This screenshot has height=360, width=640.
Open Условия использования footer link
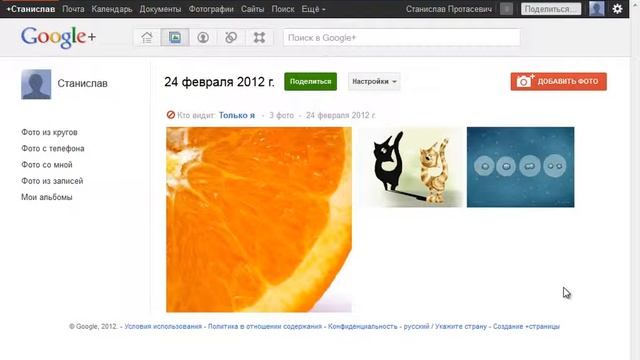coord(163,327)
